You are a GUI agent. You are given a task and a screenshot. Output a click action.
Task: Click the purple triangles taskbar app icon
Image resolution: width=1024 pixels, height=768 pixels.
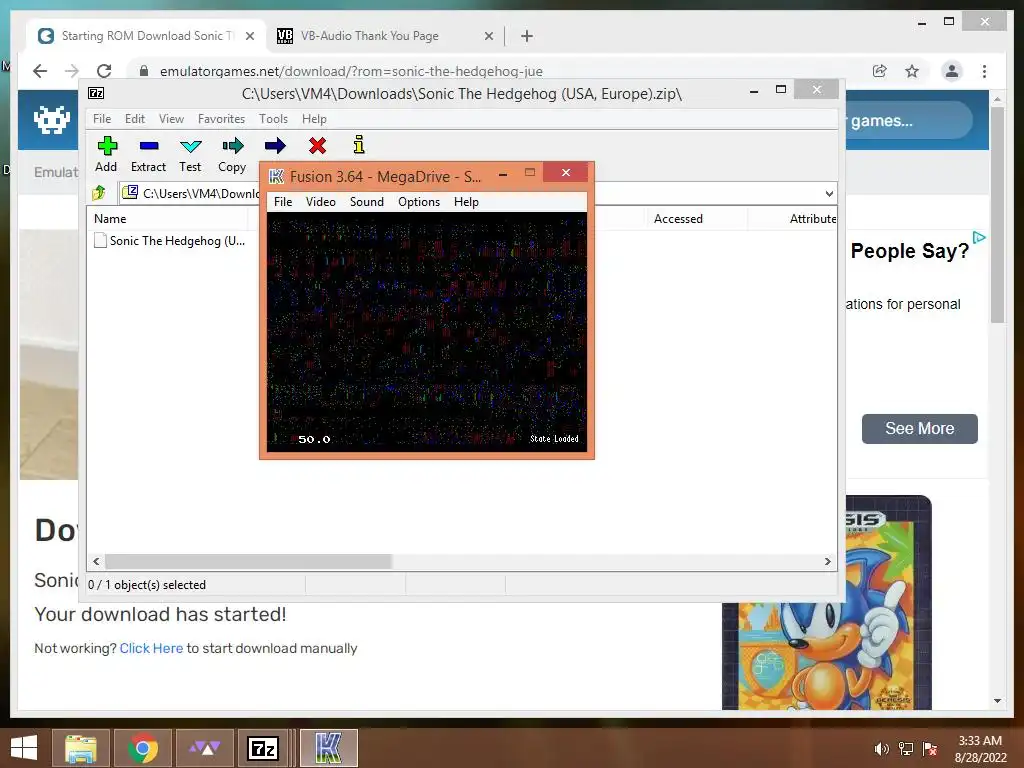click(x=204, y=748)
